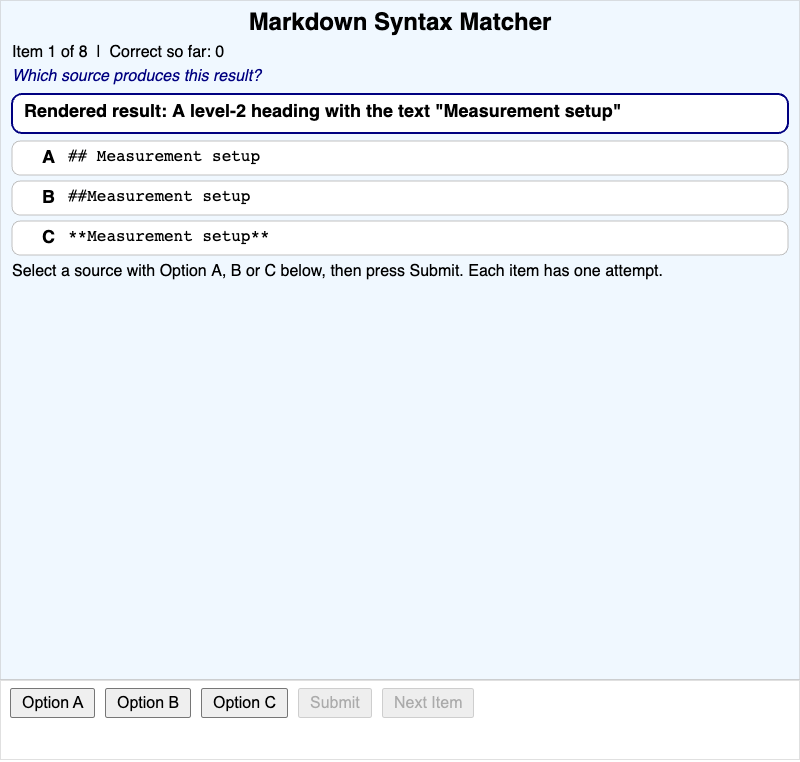Click the 'Rendered result' description box
This screenshot has height=762, width=800.
point(400,113)
